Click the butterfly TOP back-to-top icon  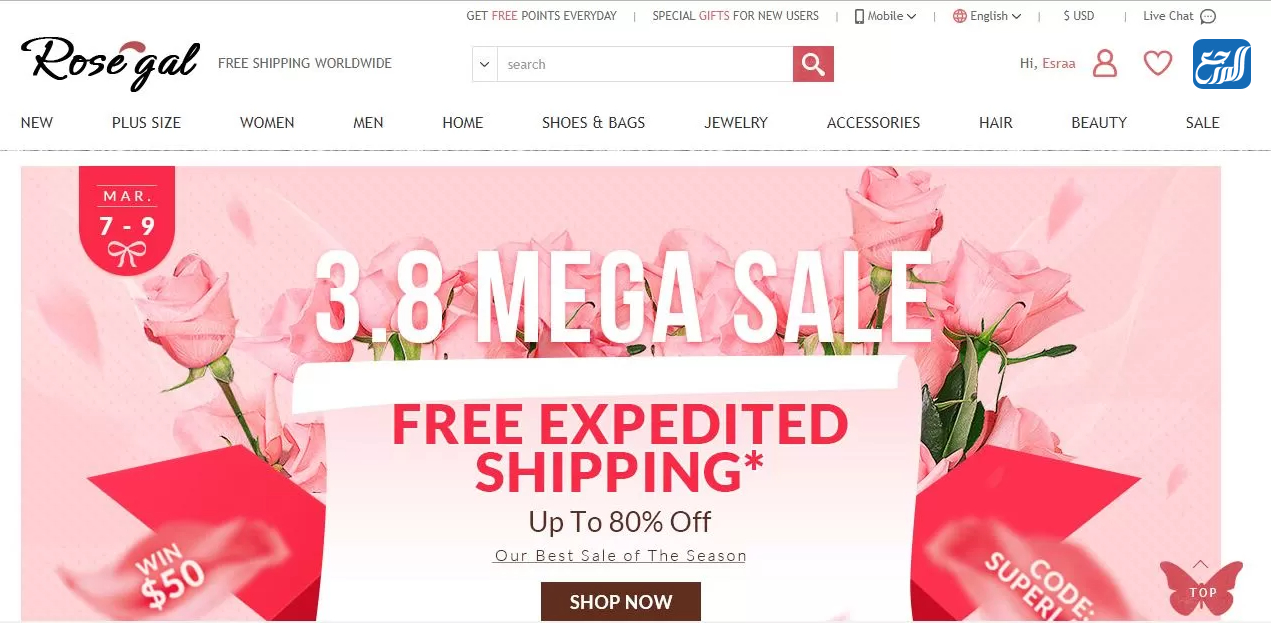1201,587
